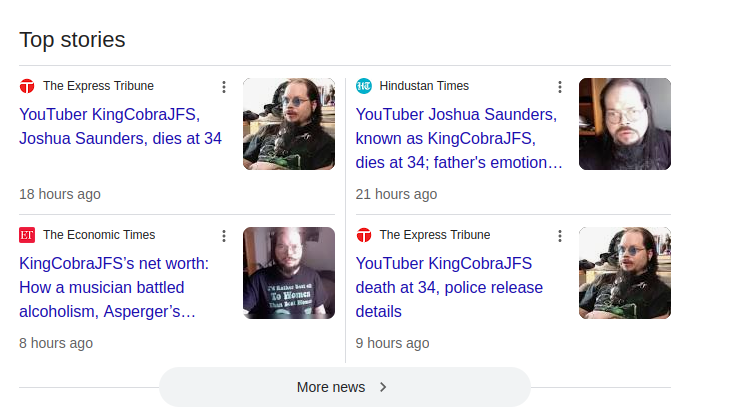
Task: Click Hindustan Times logo icon
Action: pyautogui.click(x=363, y=86)
